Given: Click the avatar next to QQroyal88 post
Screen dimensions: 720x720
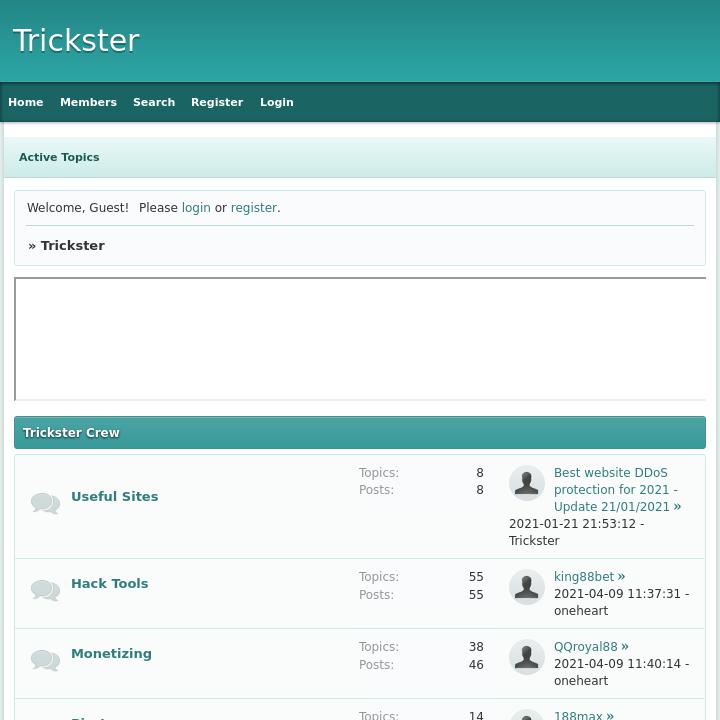Looking at the screenshot, I should click(x=527, y=657).
